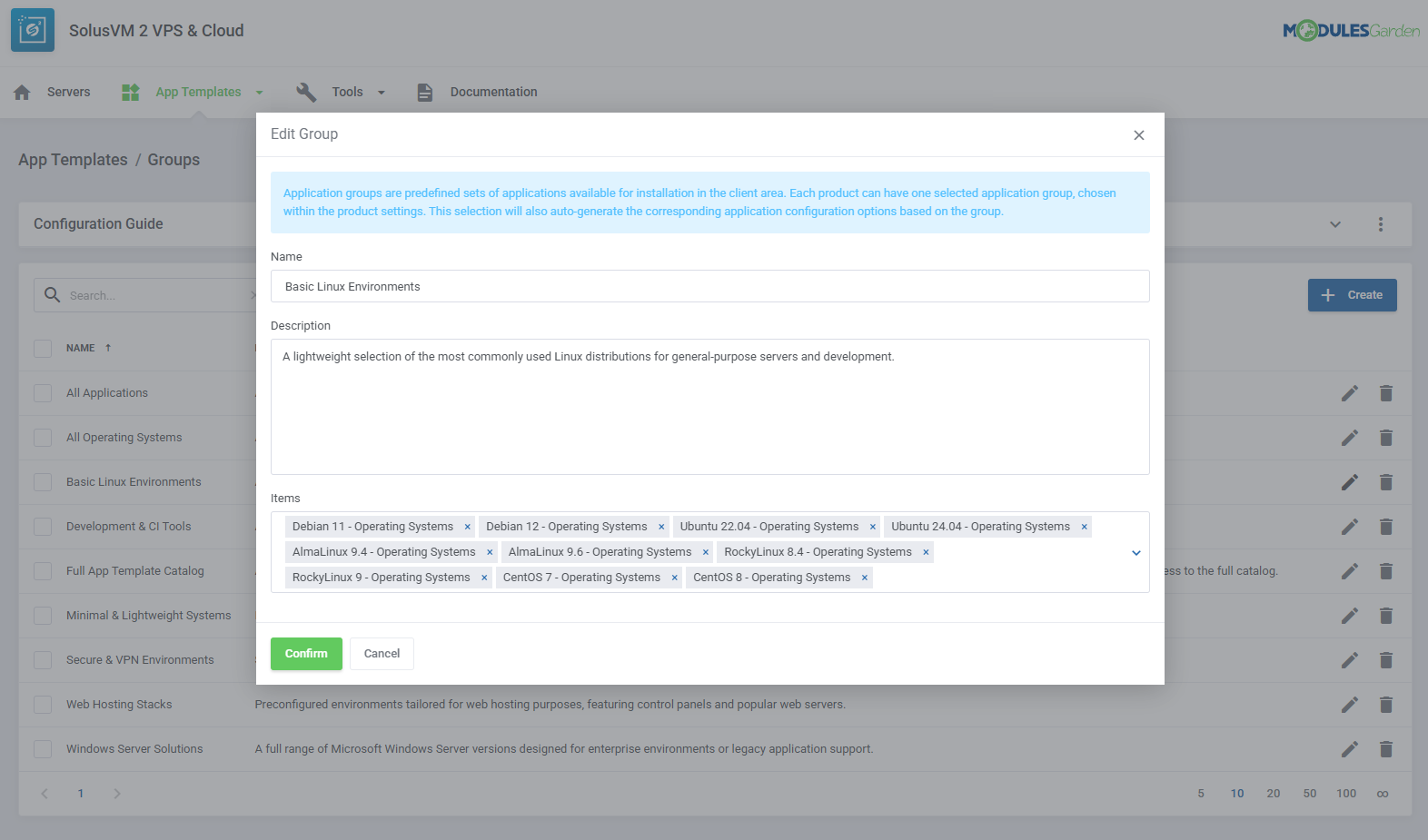Toggle the select-all NAME checkbox

[43, 349]
